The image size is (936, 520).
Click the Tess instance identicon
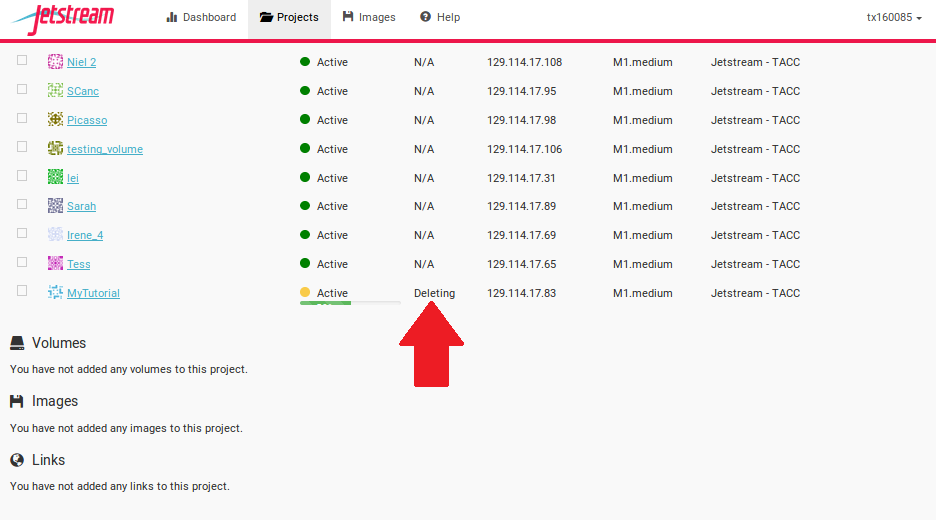[55, 263]
